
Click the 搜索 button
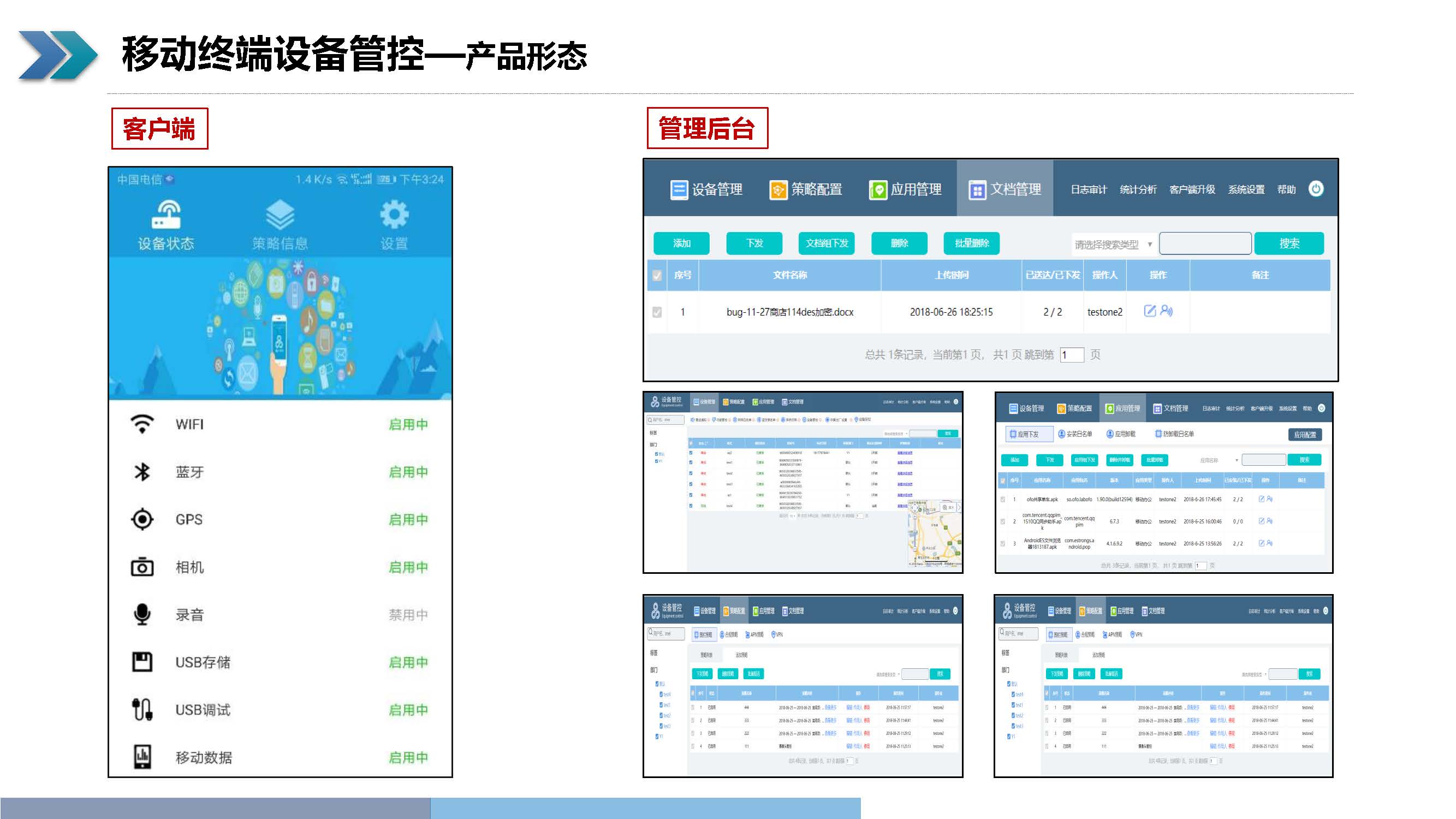(1289, 243)
